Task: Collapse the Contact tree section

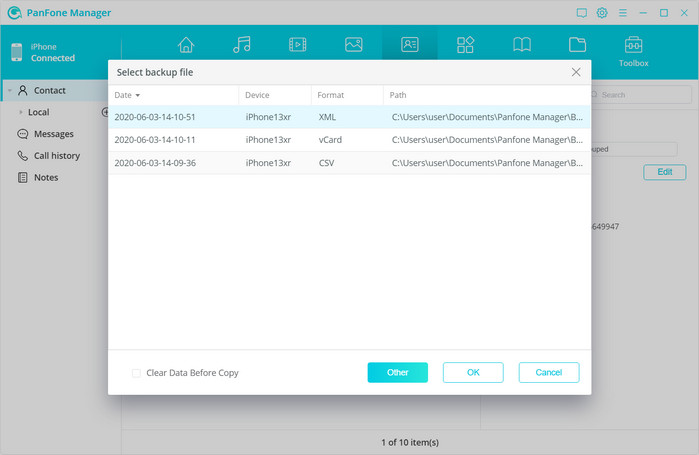Action: click(x=9, y=90)
